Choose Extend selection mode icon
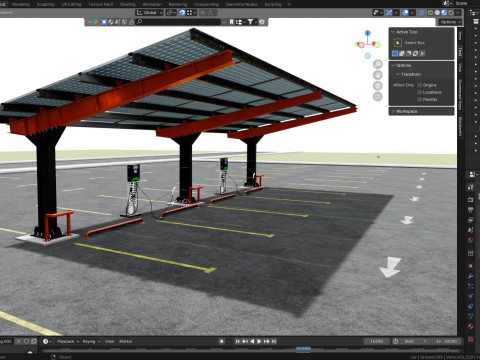The height and width of the screenshot is (360, 480). click(x=402, y=53)
